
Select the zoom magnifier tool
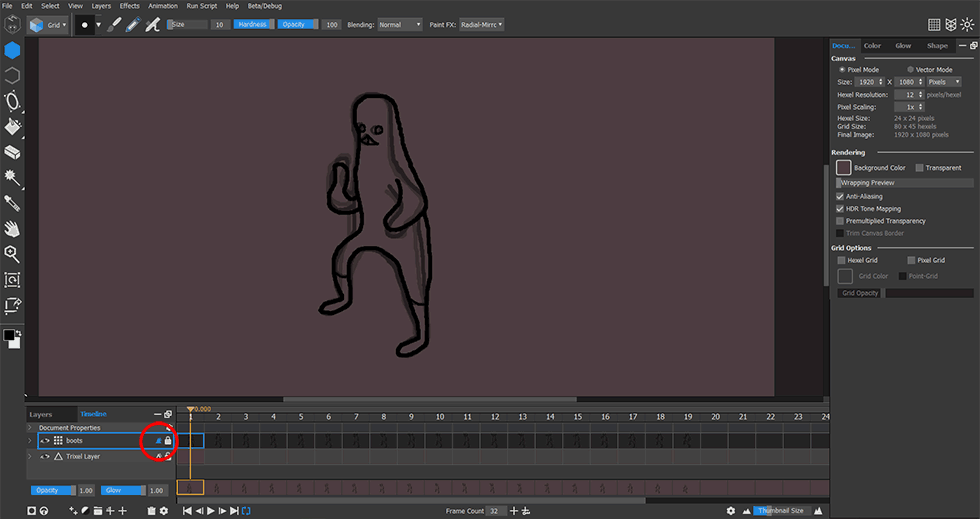coord(13,254)
